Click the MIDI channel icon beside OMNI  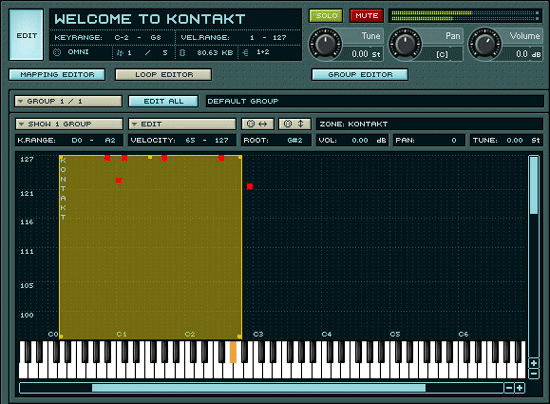57,52
